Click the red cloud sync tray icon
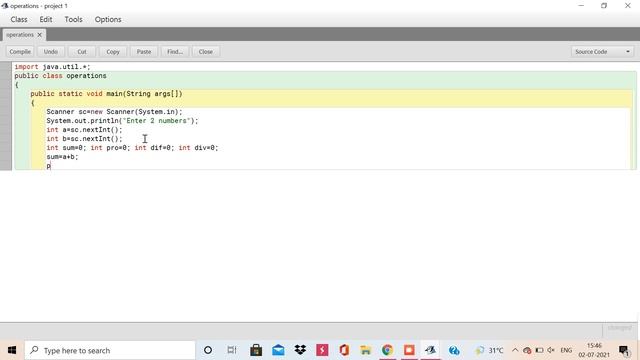The height and width of the screenshot is (360, 640). click(x=527, y=350)
